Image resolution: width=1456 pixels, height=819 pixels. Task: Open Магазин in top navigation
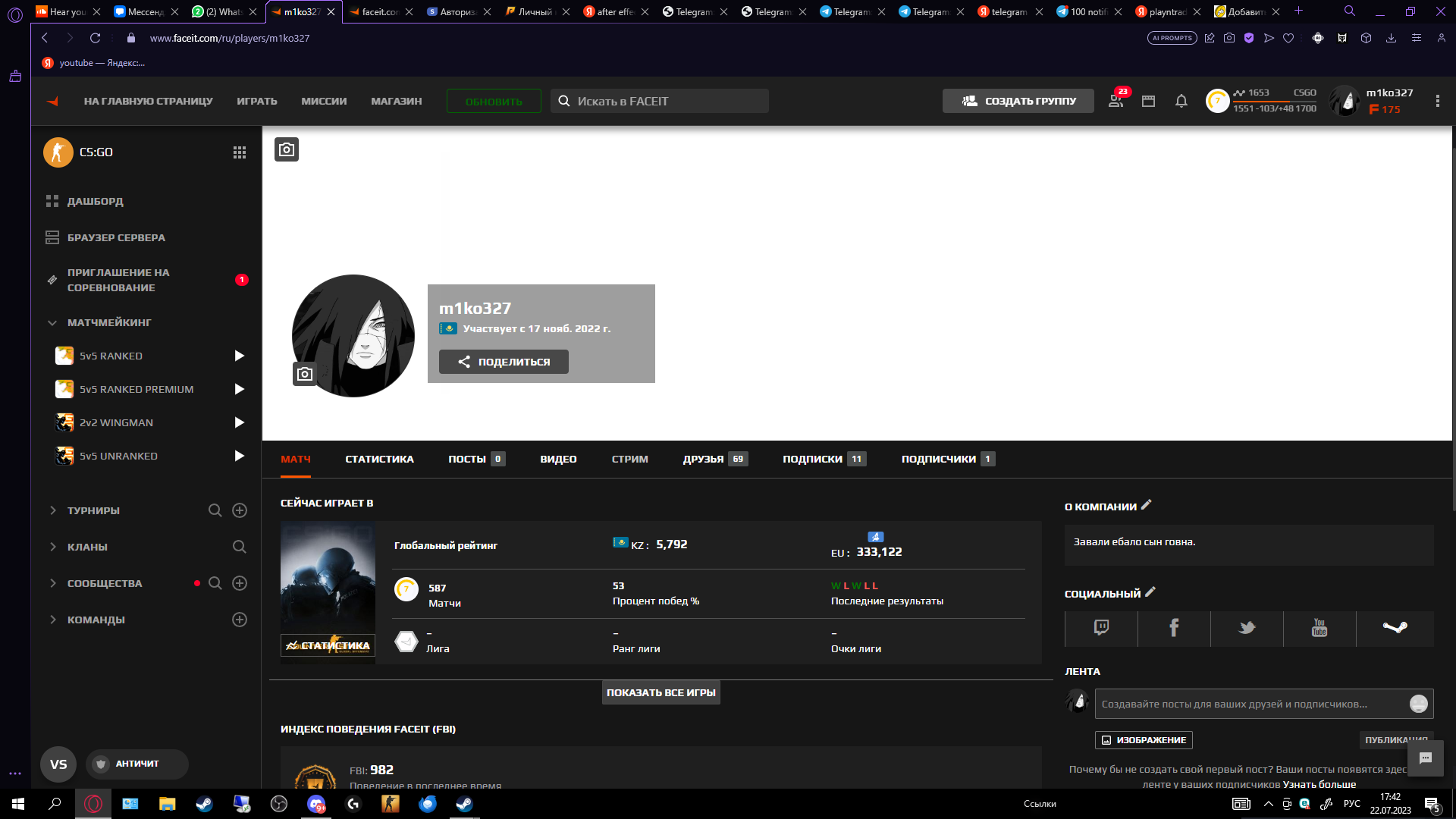[397, 101]
